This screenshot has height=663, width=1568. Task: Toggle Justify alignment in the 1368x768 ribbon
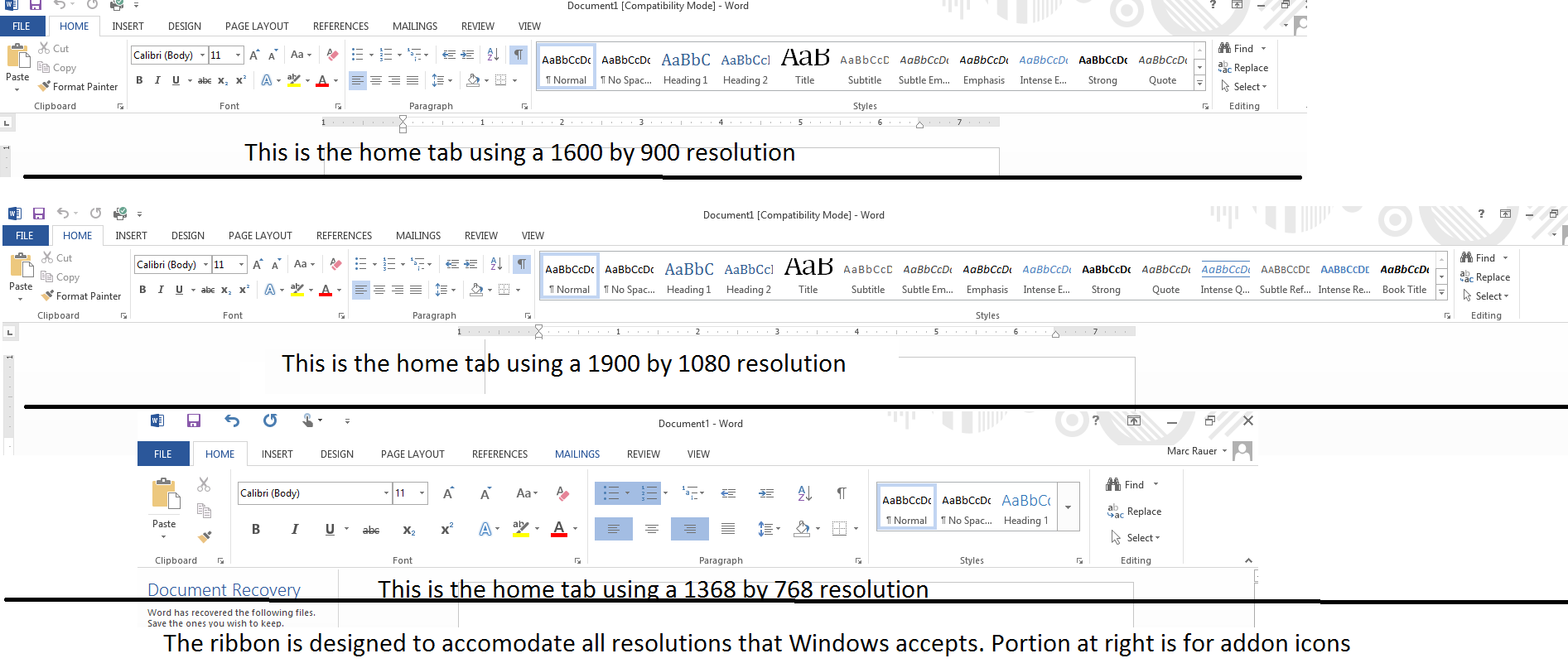tap(728, 529)
